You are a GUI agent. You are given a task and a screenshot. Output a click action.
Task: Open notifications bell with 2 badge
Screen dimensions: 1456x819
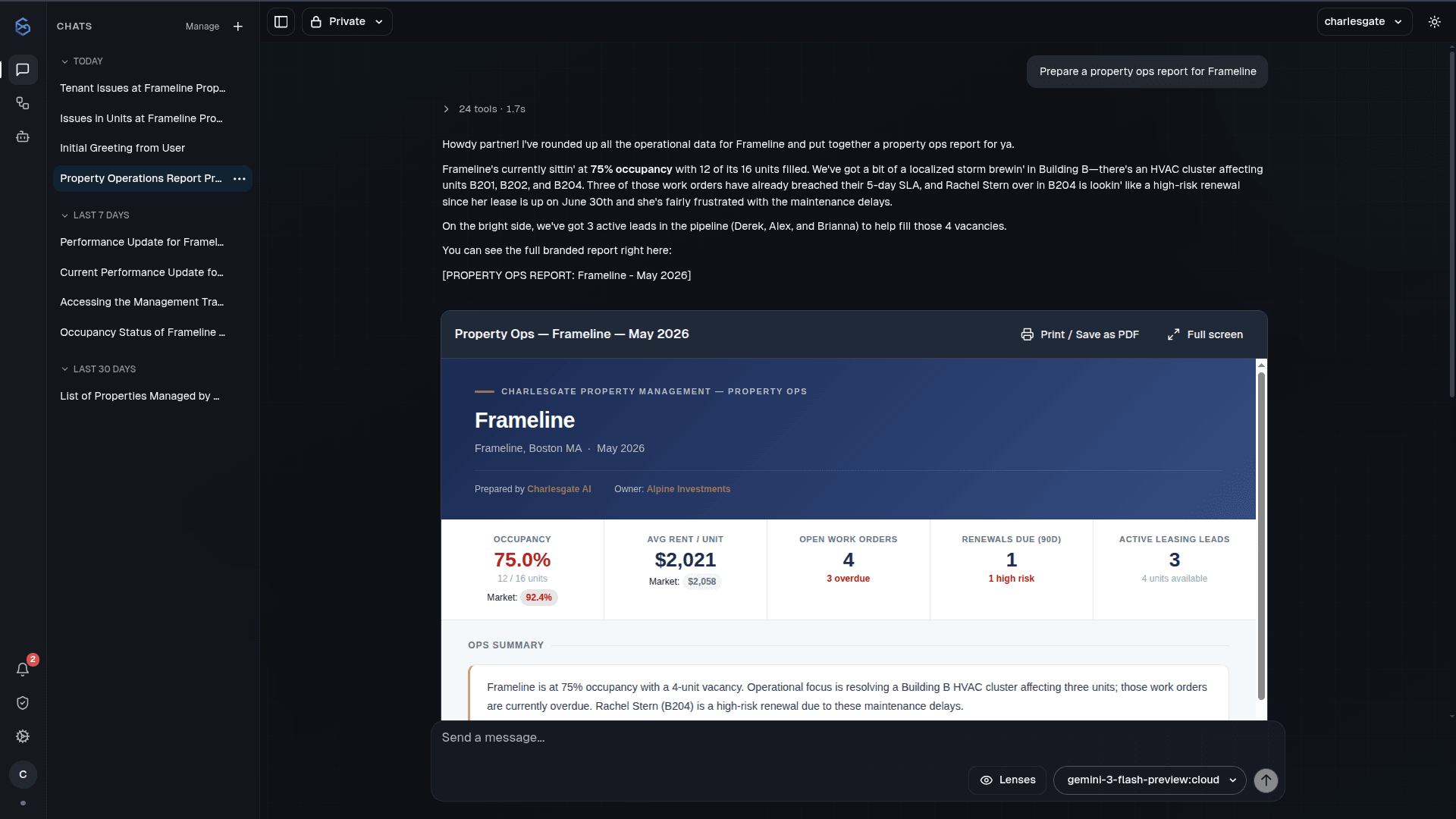point(23,669)
